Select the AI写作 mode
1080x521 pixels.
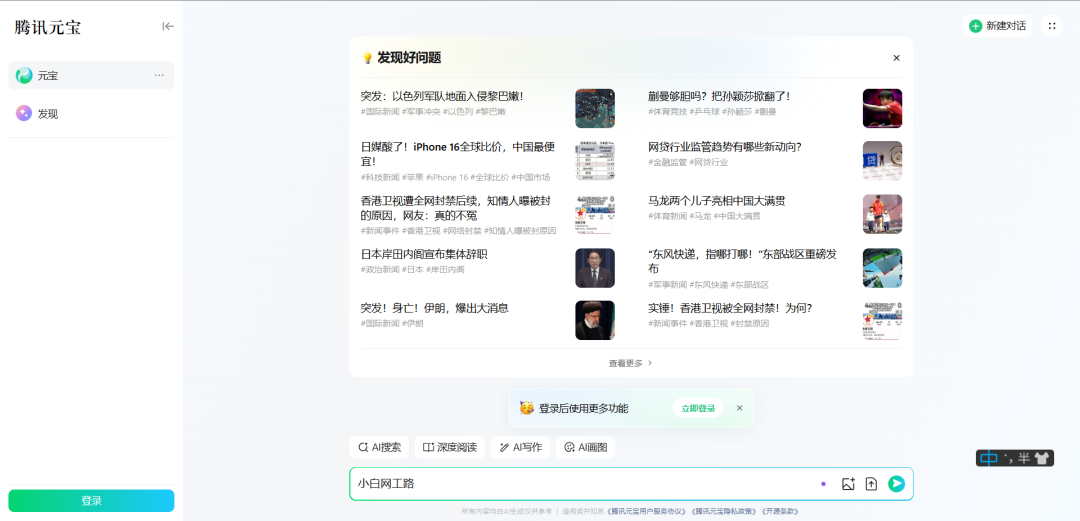(520, 447)
